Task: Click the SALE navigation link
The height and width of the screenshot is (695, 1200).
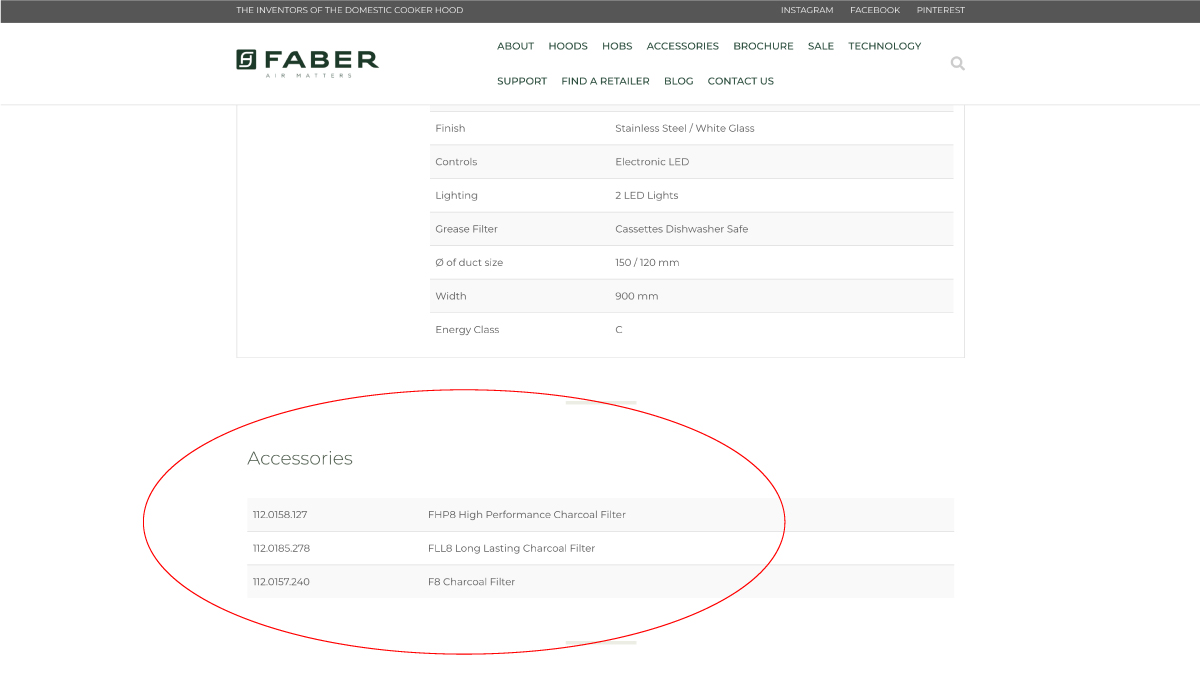Action: tap(820, 46)
